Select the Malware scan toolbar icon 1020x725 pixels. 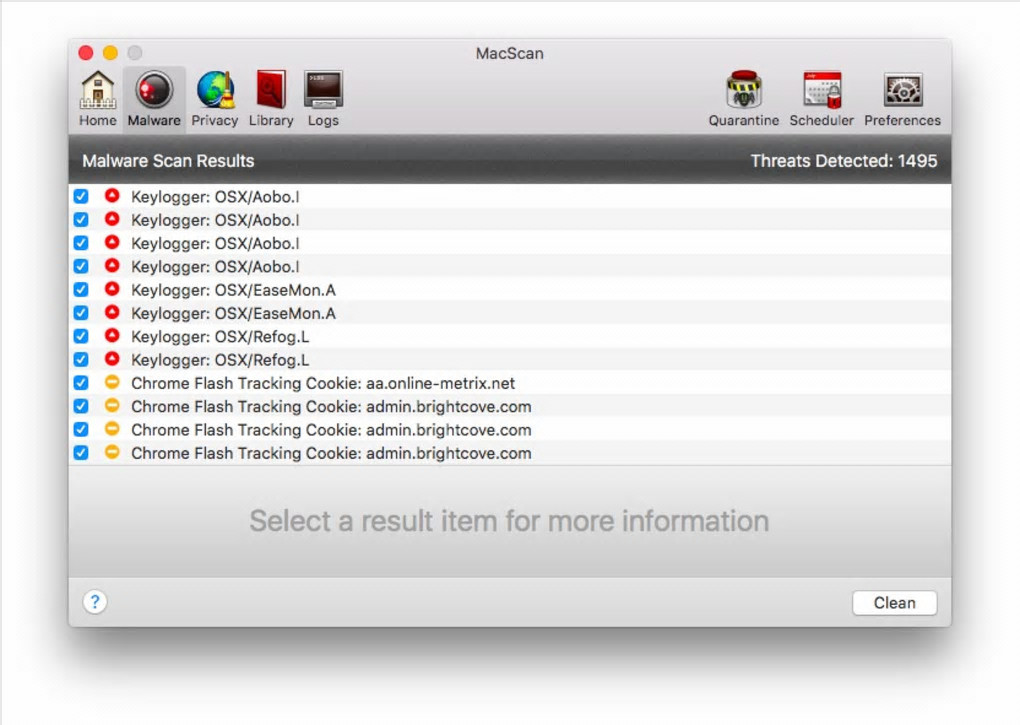coord(154,99)
